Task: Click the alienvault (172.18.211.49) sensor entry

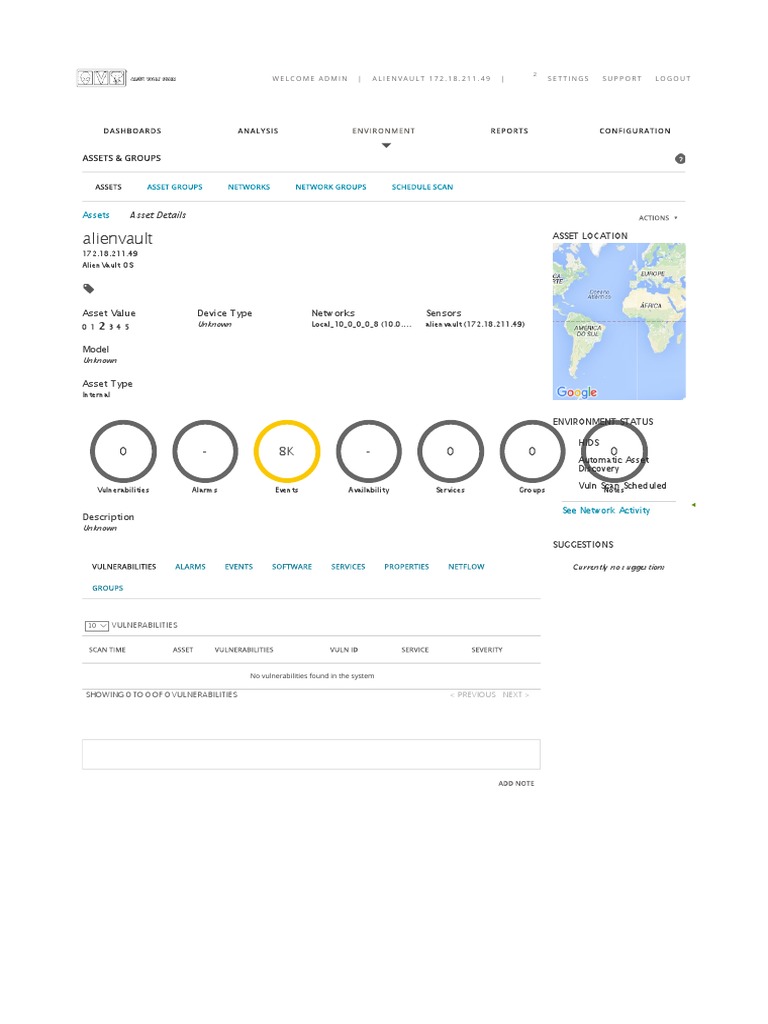Action: coord(475,325)
